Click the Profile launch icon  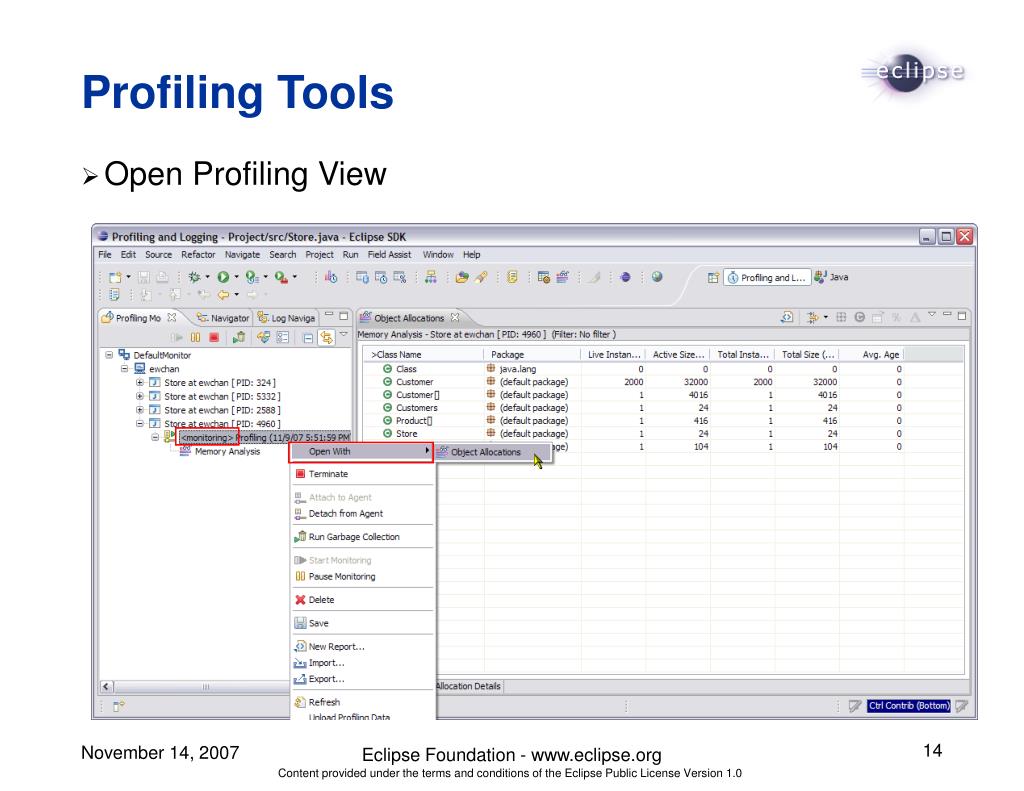pyautogui.click(x=251, y=277)
